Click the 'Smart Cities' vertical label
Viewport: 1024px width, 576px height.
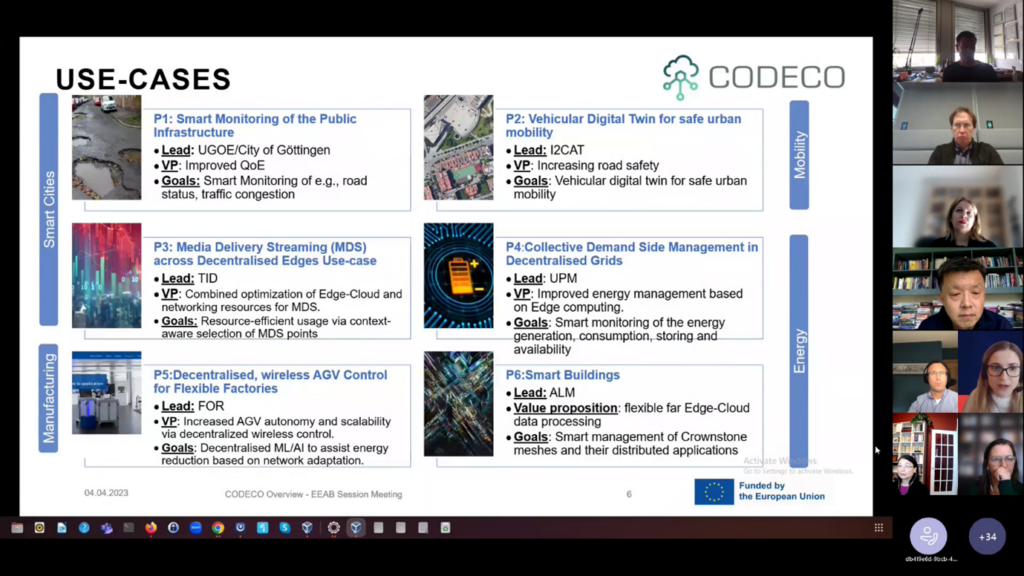[49, 210]
